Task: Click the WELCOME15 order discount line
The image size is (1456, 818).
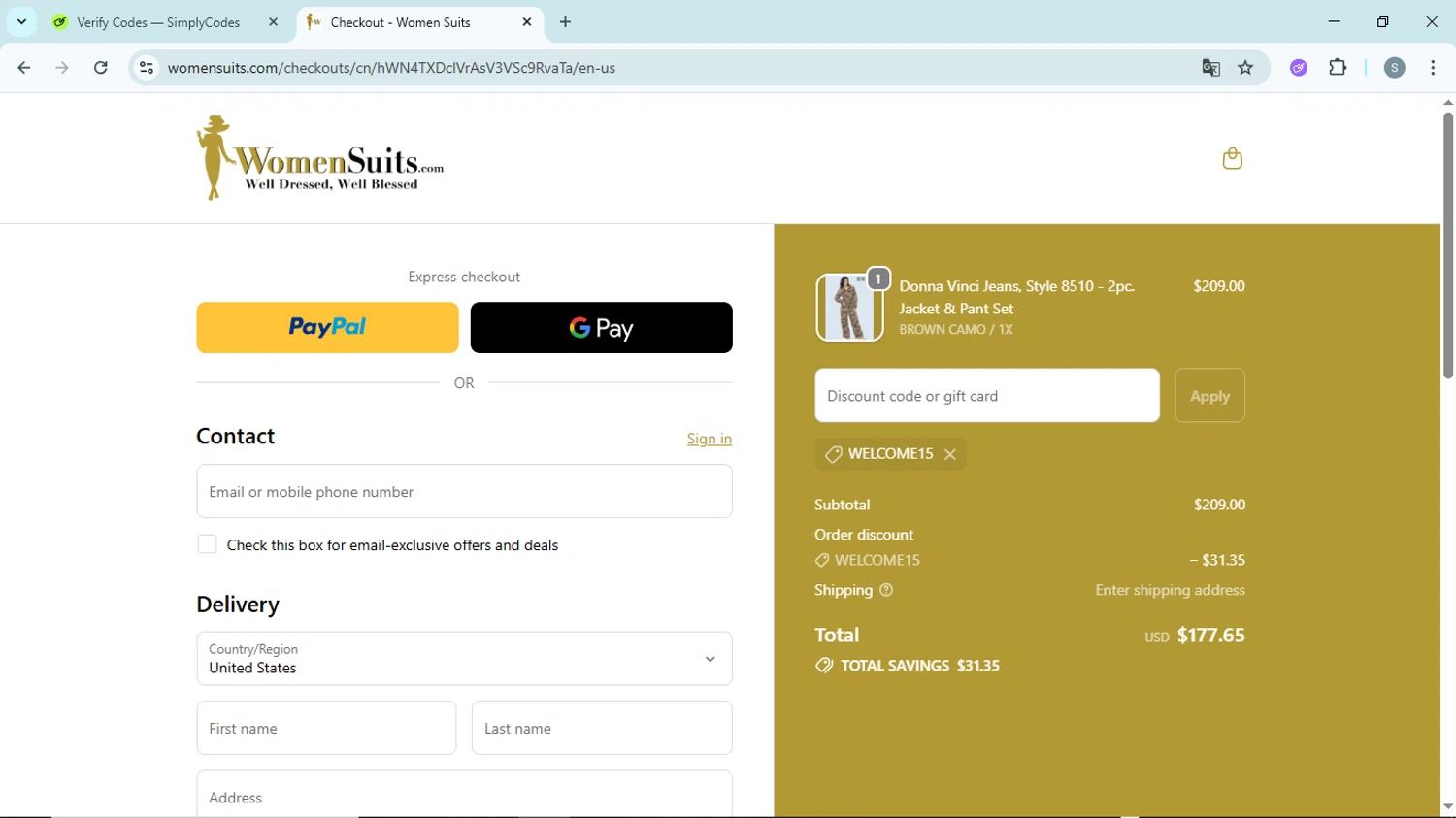Action: point(877,560)
